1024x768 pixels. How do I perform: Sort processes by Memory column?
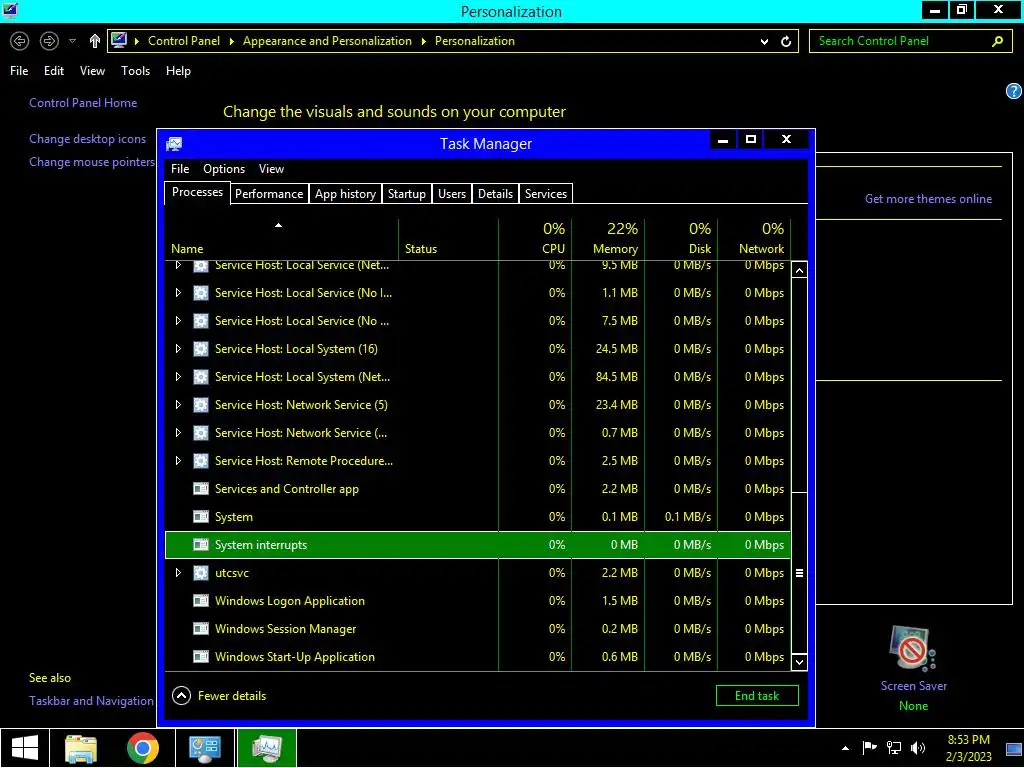tap(608, 238)
